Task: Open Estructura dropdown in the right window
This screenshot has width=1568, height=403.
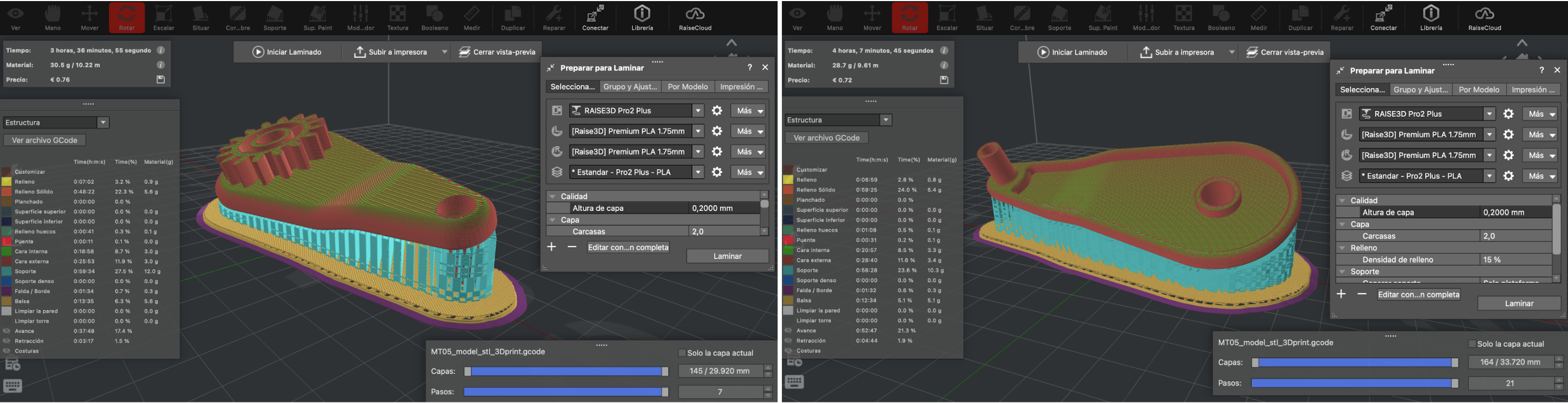Action: click(886, 120)
